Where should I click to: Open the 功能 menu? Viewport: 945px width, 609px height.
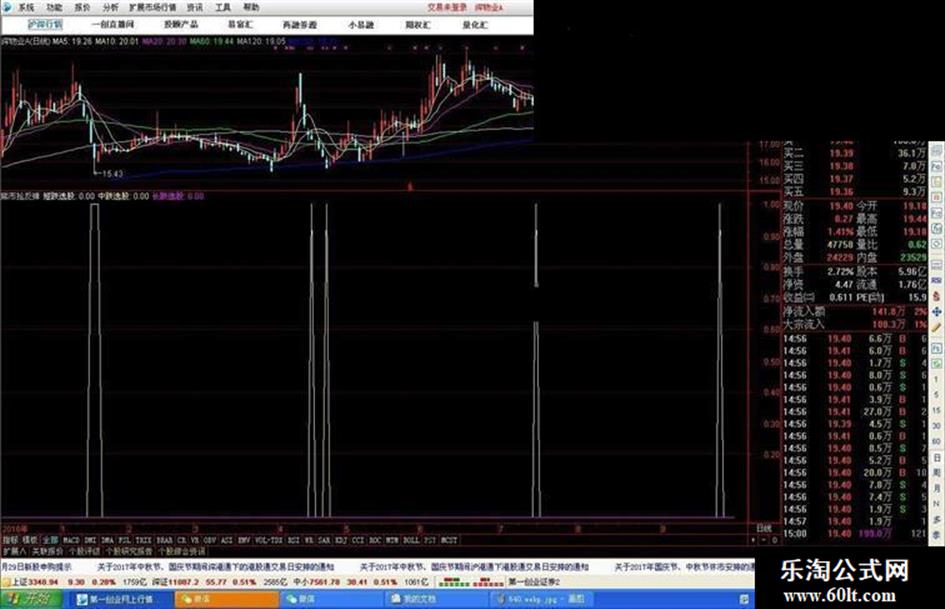point(54,7)
